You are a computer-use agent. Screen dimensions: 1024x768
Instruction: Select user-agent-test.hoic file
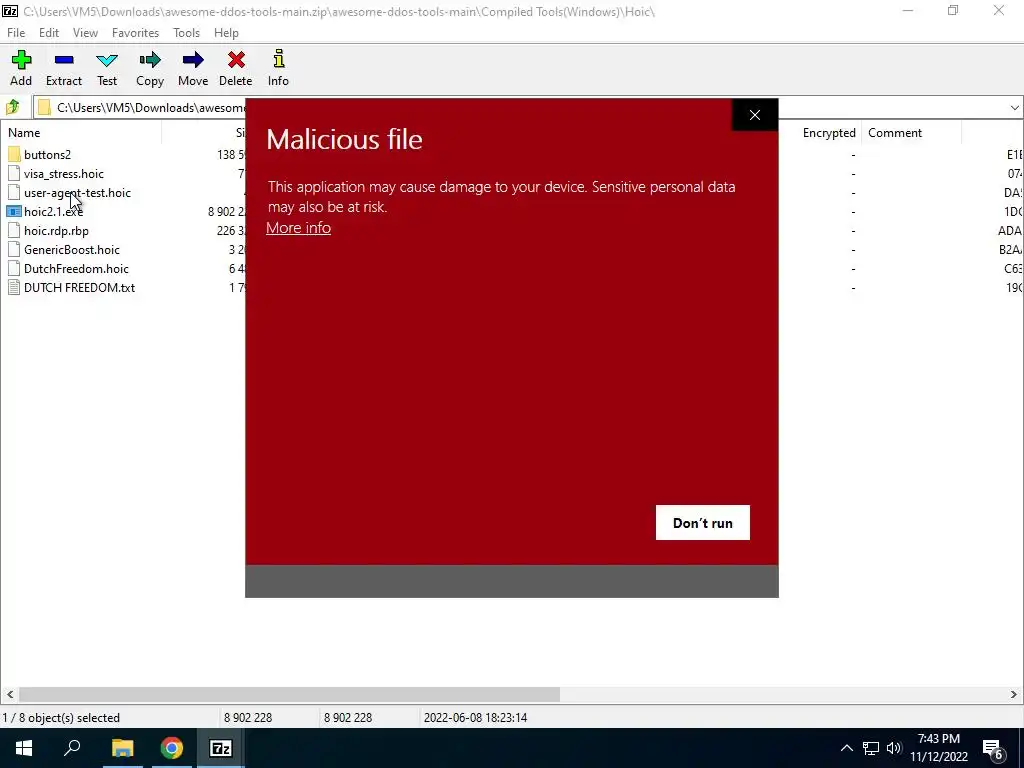pyautogui.click(x=77, y=193)
